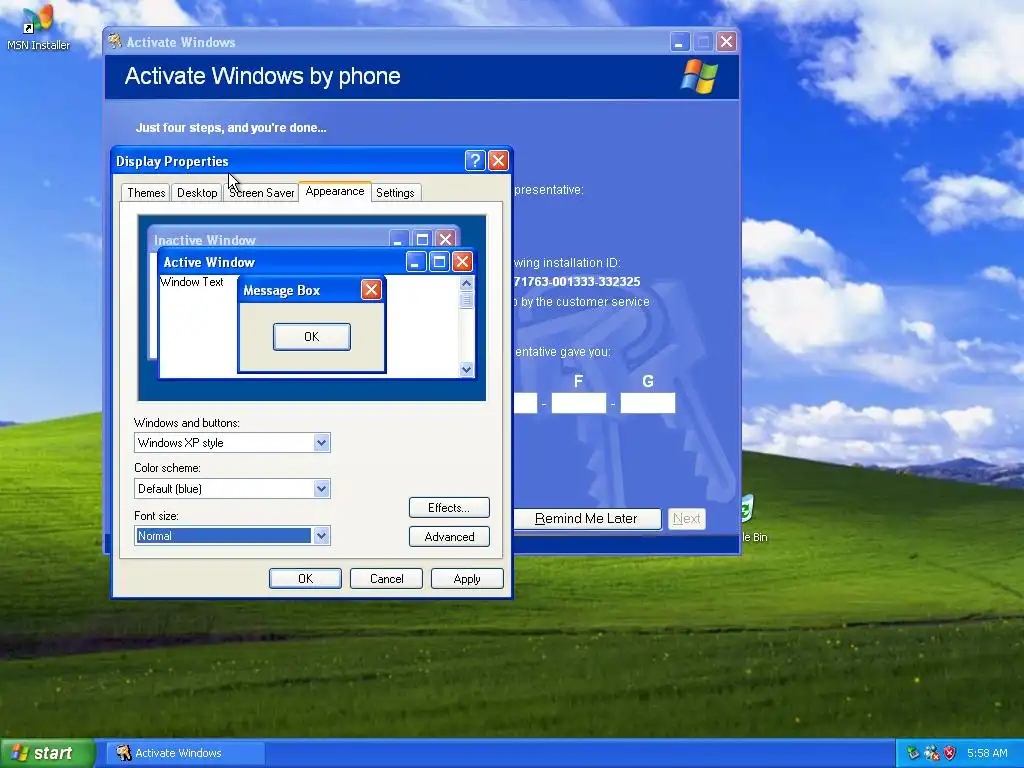
Task: Open the Color scheme dropdown
Action: pyautogui.click(x=321, y=488)
